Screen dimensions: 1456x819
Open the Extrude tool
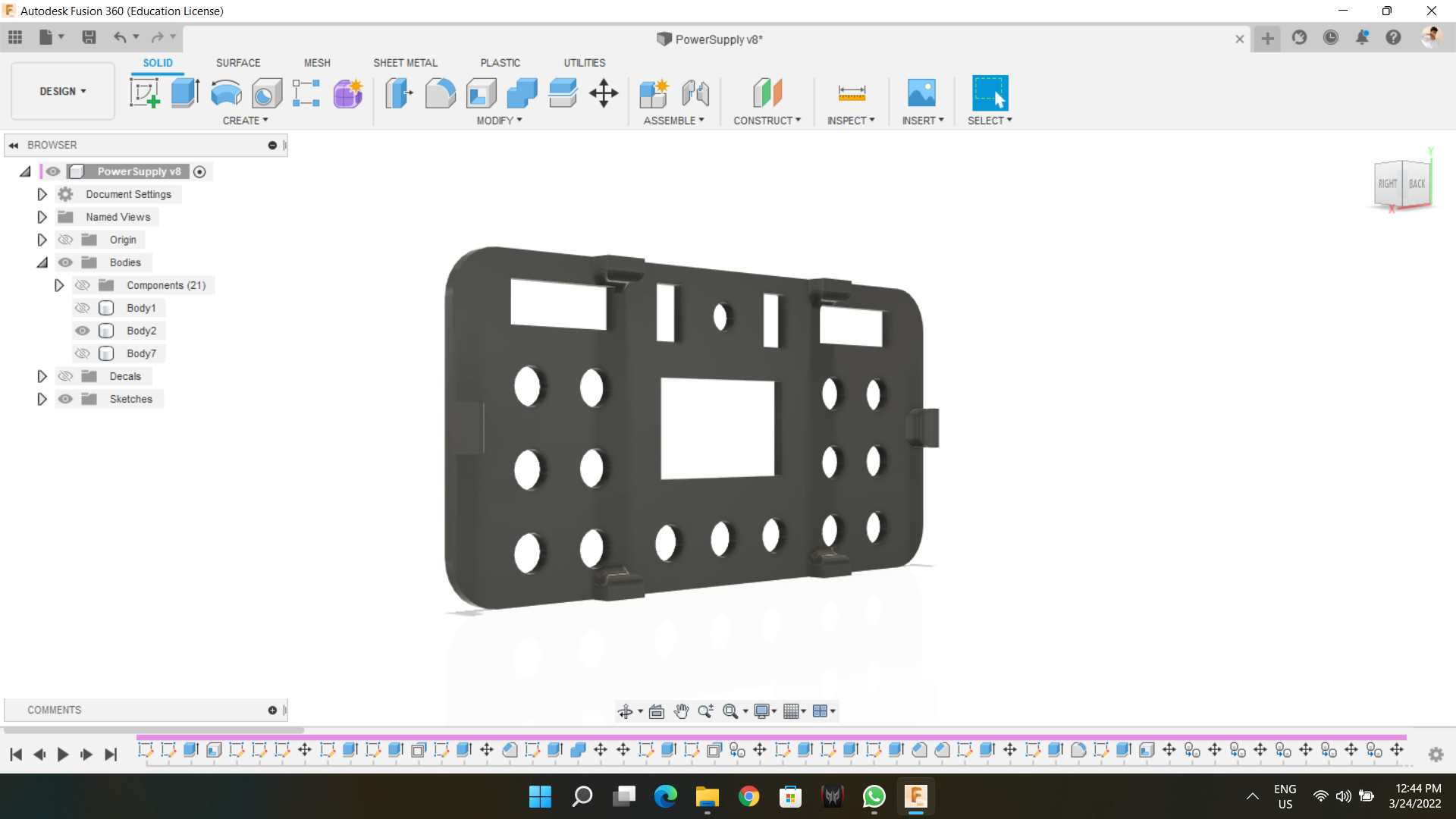(x=185, y=93)
